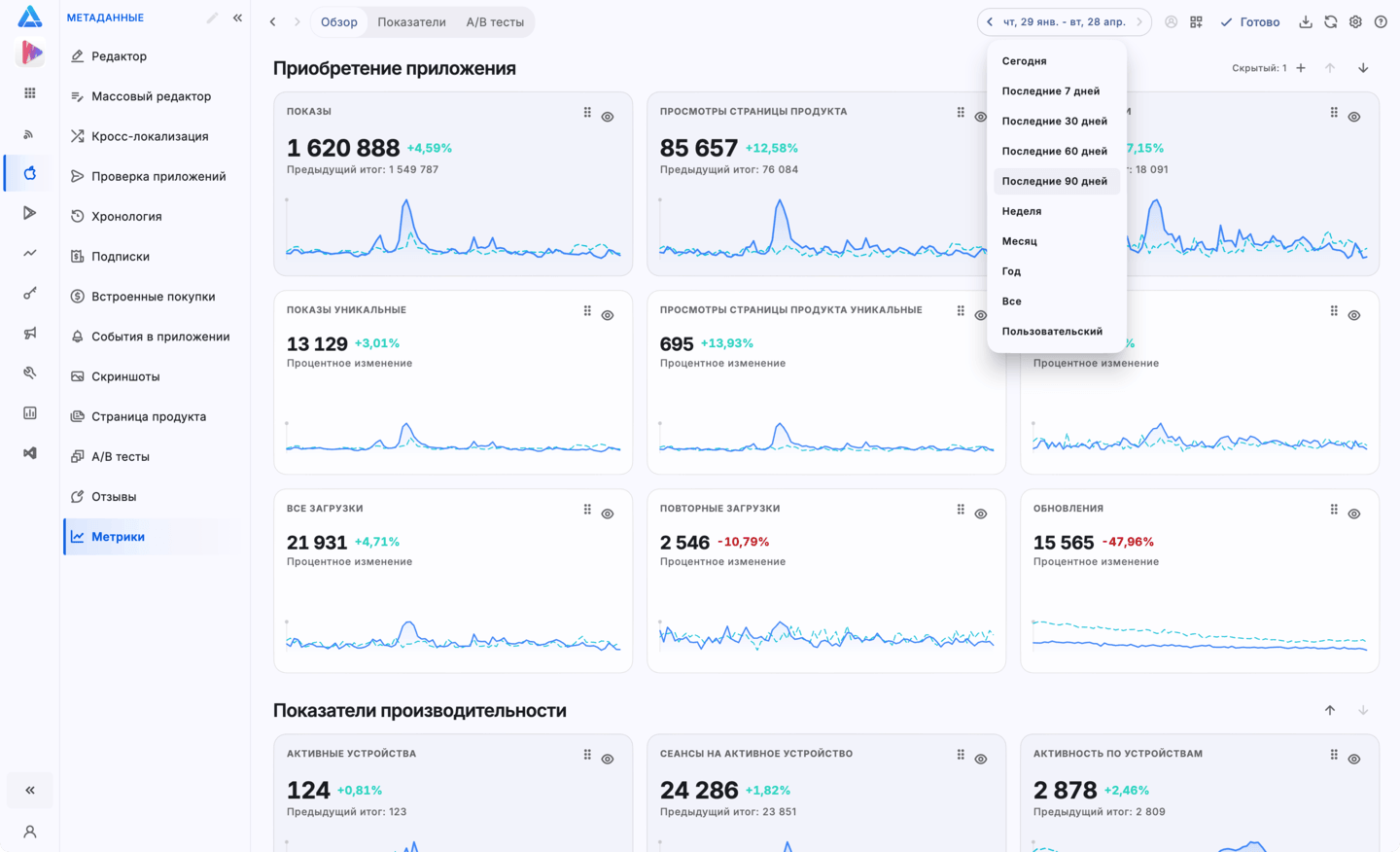Screen dimensions: 1400x852
Task: Select Пользовательский date range option
Action: point(1057,331)
